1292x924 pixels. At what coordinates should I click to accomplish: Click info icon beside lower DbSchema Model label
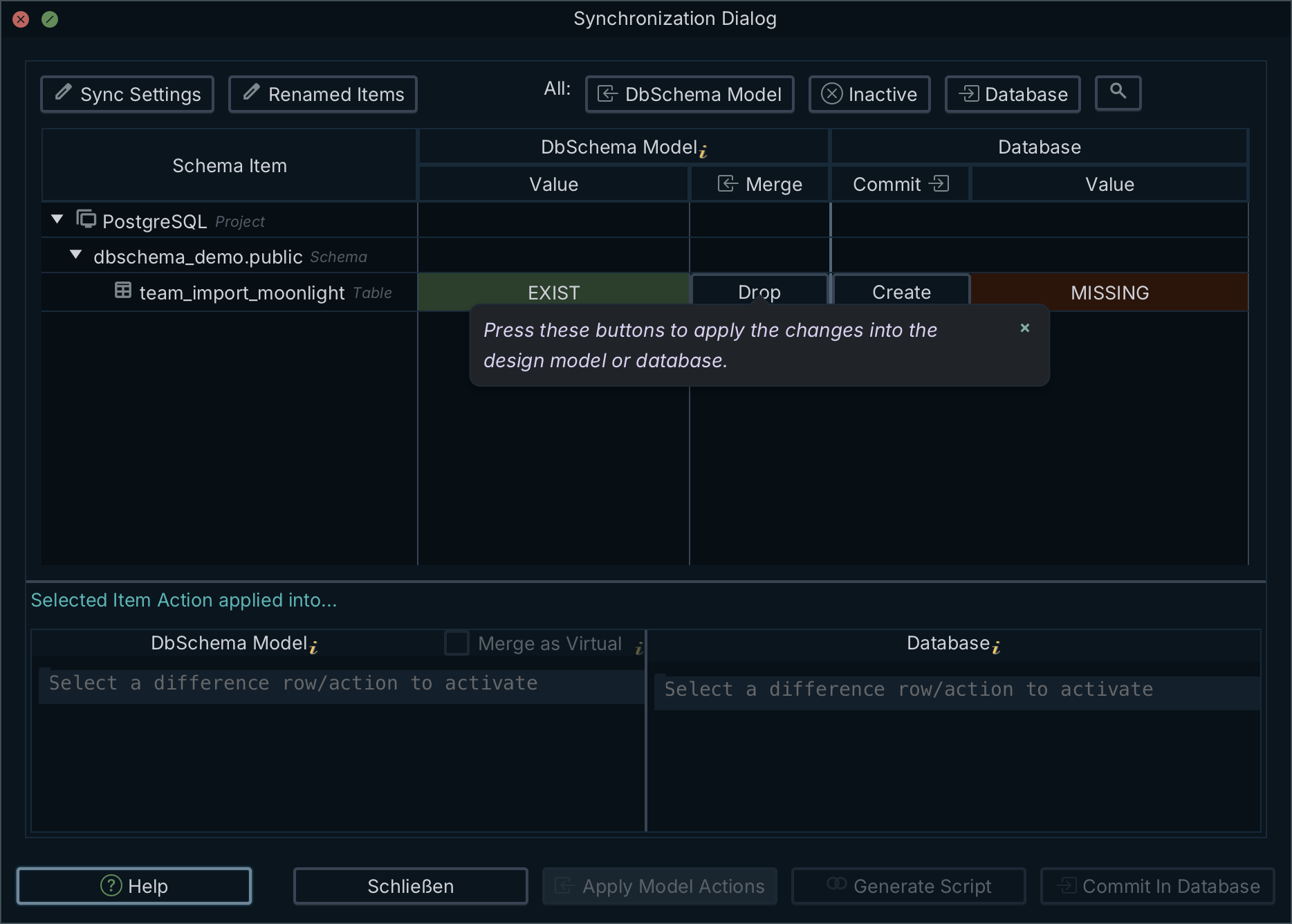pyautogui.click(x=313, y=647)
